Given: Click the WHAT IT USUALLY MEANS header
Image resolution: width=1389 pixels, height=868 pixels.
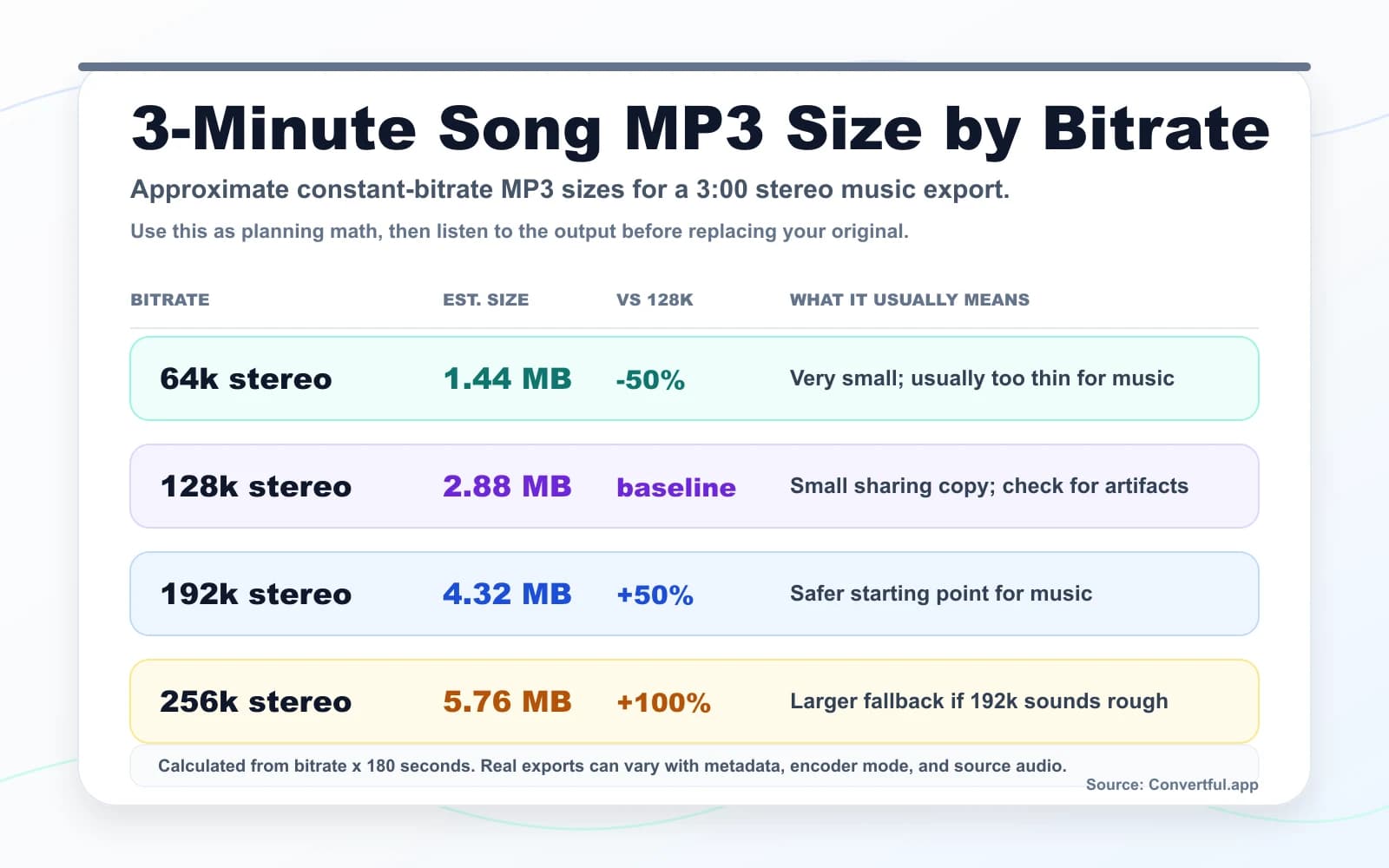Looking at the screenshot, I should [x=908, y=299].
